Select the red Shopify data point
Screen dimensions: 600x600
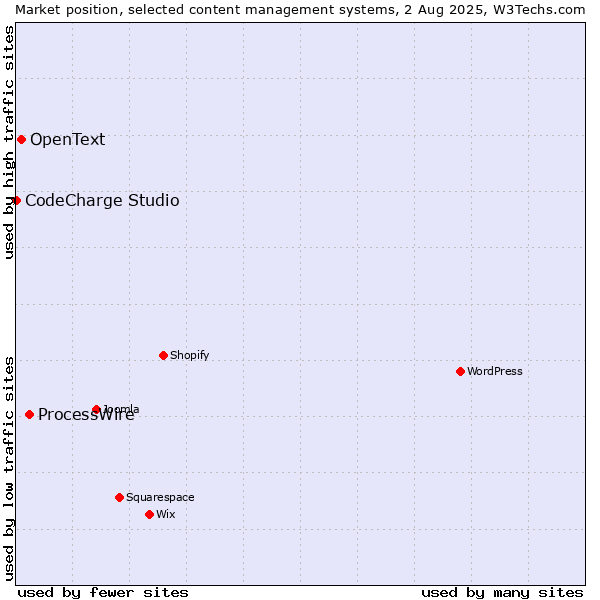163,355
